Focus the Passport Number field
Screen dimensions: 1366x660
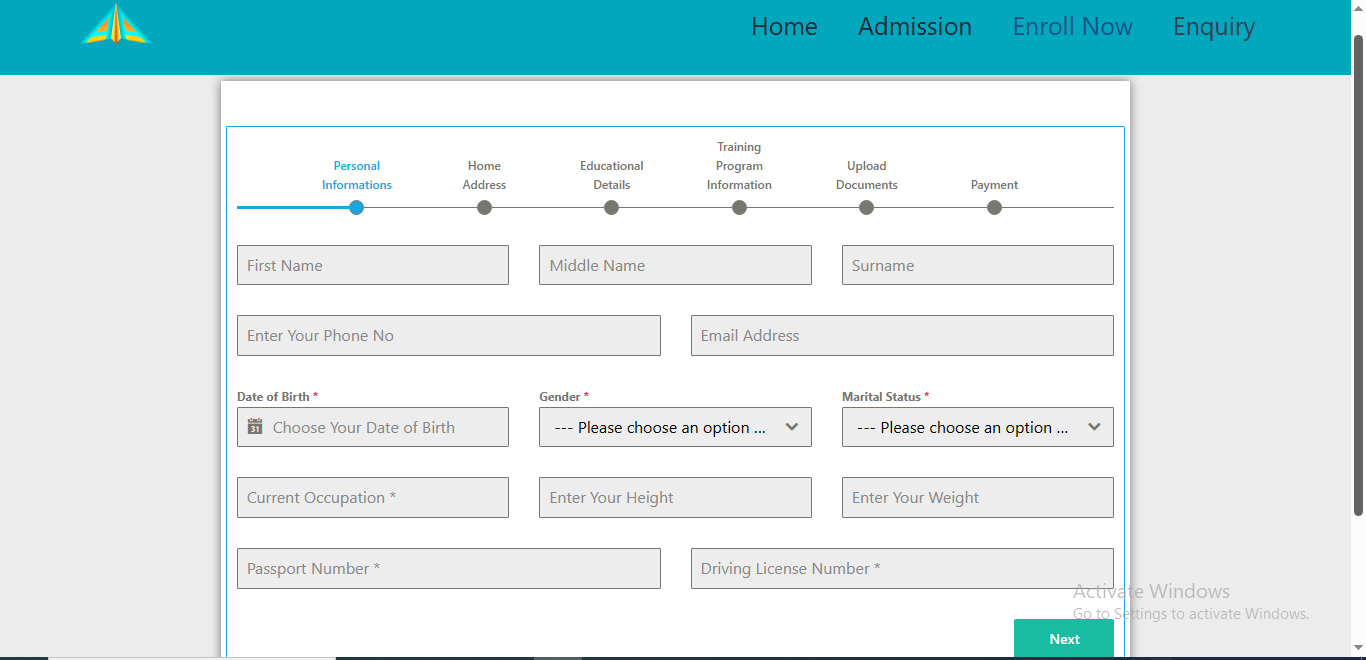pyautogui.click(x=449, y=568)
